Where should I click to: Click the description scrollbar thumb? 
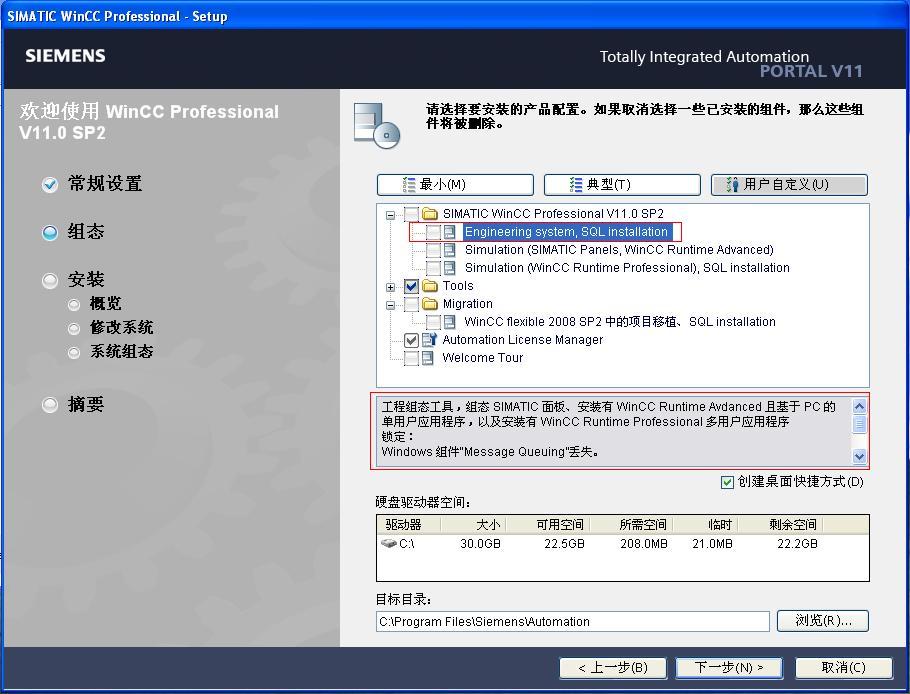point(860,424)
